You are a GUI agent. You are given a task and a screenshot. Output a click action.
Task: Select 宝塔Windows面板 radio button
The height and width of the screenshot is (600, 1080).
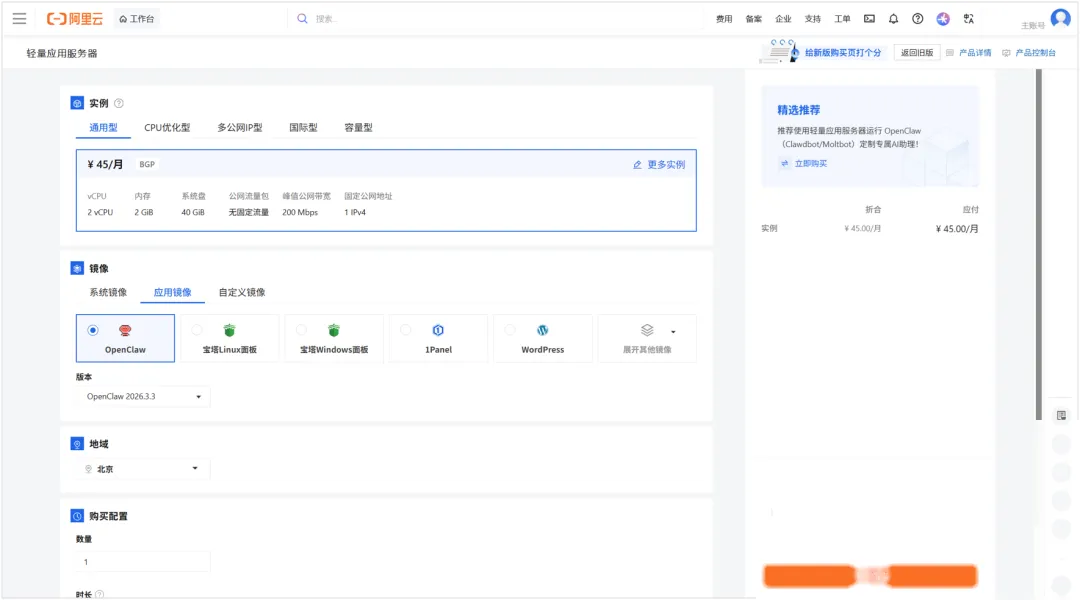(x=301, y=331)
